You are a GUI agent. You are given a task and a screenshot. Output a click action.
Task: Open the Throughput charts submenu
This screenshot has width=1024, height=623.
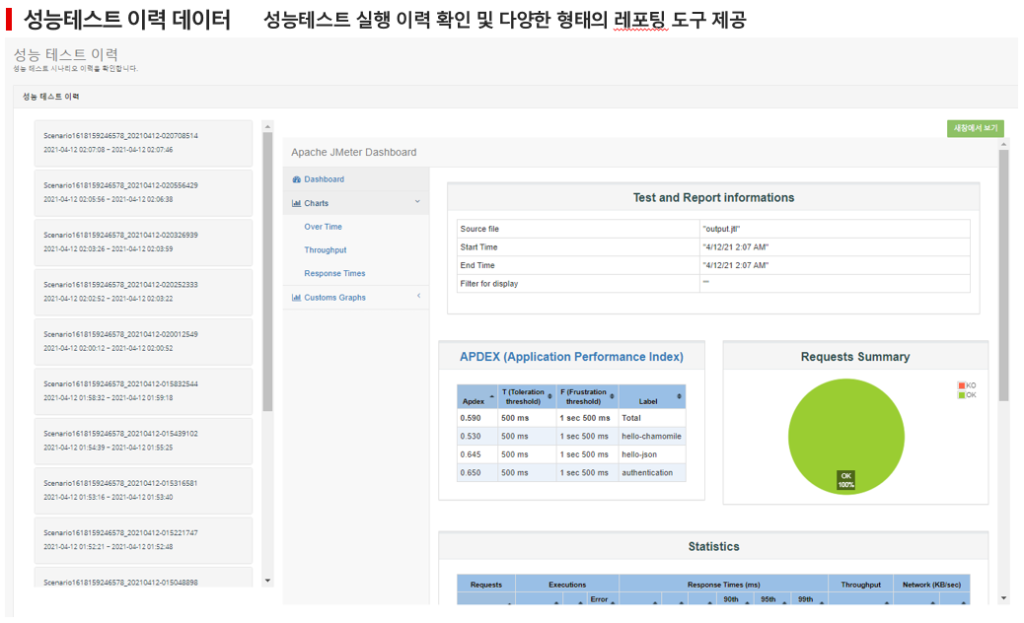325,250
